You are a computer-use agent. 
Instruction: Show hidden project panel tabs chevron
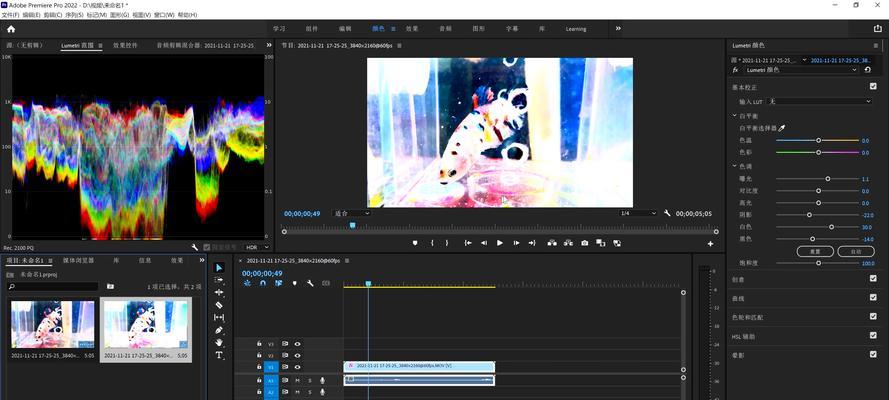(x=202, y=260)
